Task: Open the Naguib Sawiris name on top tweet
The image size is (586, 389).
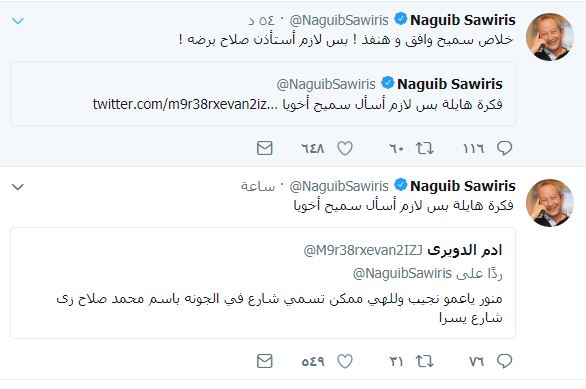Action: coord(463,20)
